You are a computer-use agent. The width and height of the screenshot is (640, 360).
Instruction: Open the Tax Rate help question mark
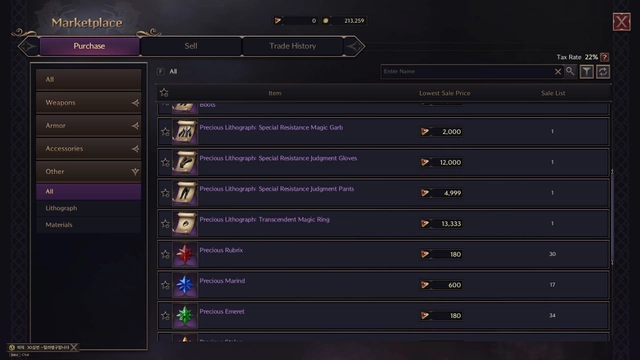click(x=604, y=57)
